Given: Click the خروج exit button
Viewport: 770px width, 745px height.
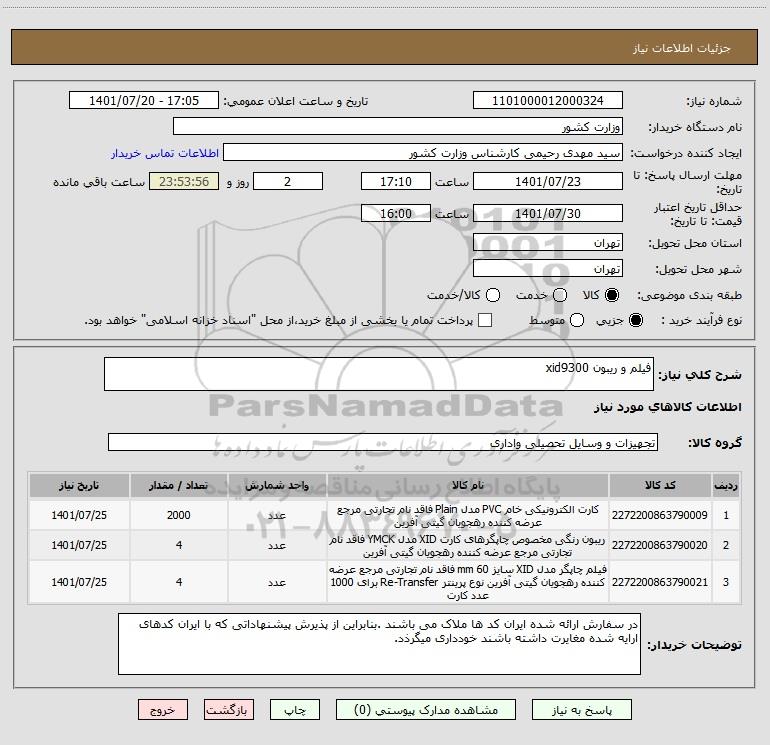Looking at the screenshot, I should click(163, 710).
